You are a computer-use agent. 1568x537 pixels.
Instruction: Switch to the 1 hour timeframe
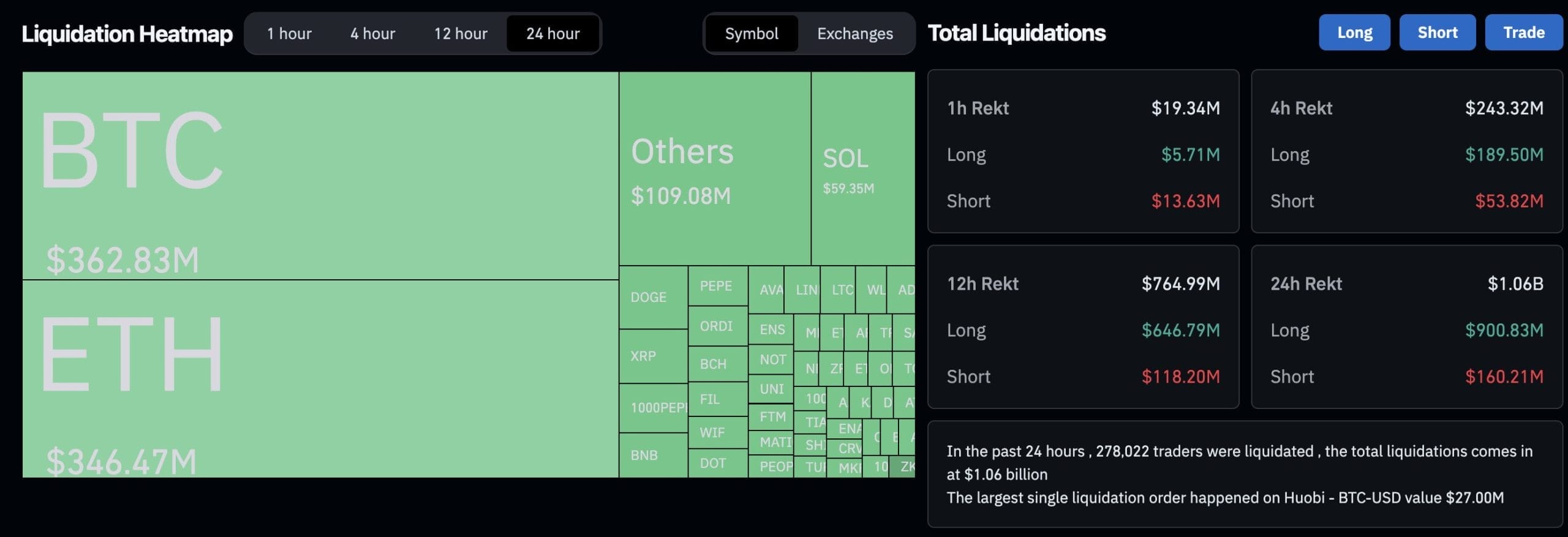point(289,34)
